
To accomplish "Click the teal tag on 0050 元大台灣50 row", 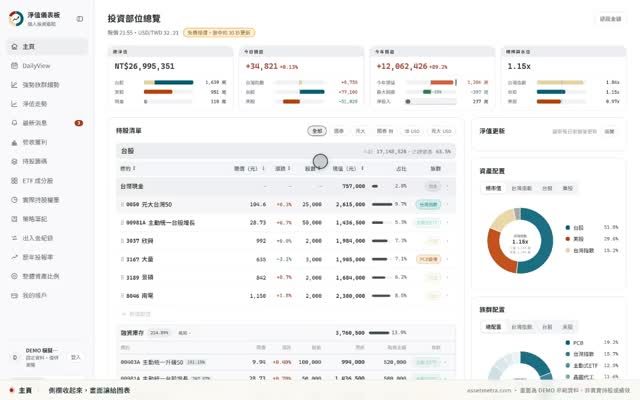I will point(428,204).
